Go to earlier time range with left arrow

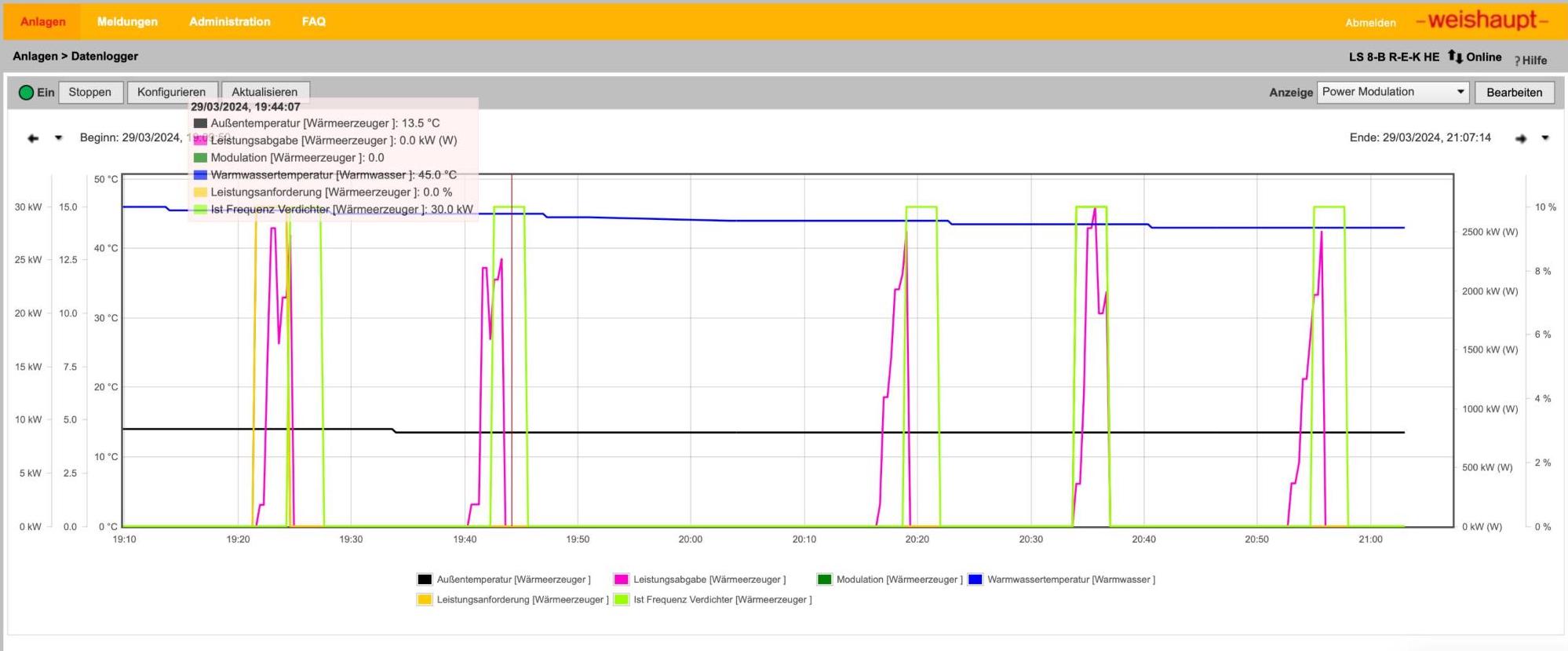33,138
